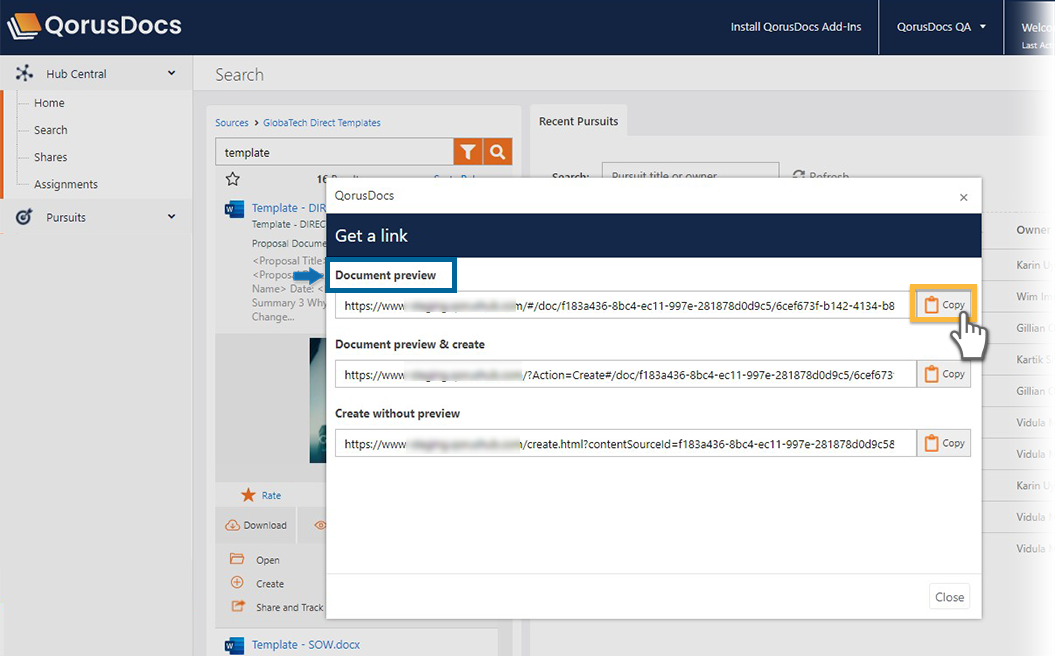Click the Create without preview URL field

[626, 444]
